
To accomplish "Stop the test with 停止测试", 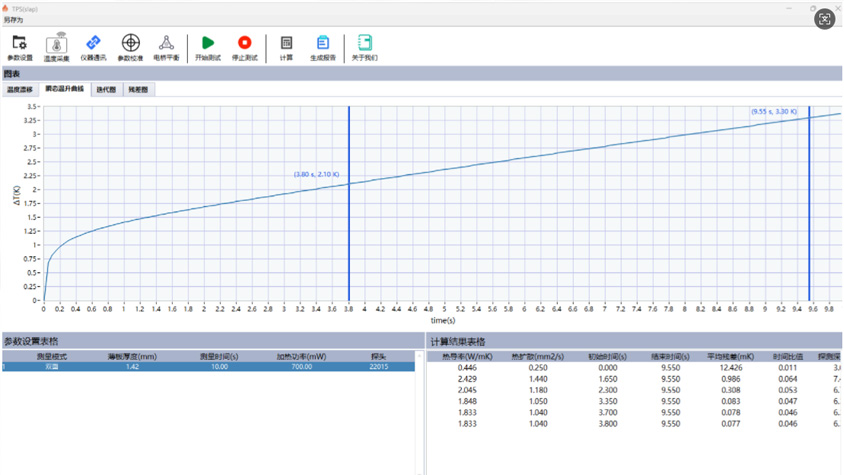I will (244, 47).
